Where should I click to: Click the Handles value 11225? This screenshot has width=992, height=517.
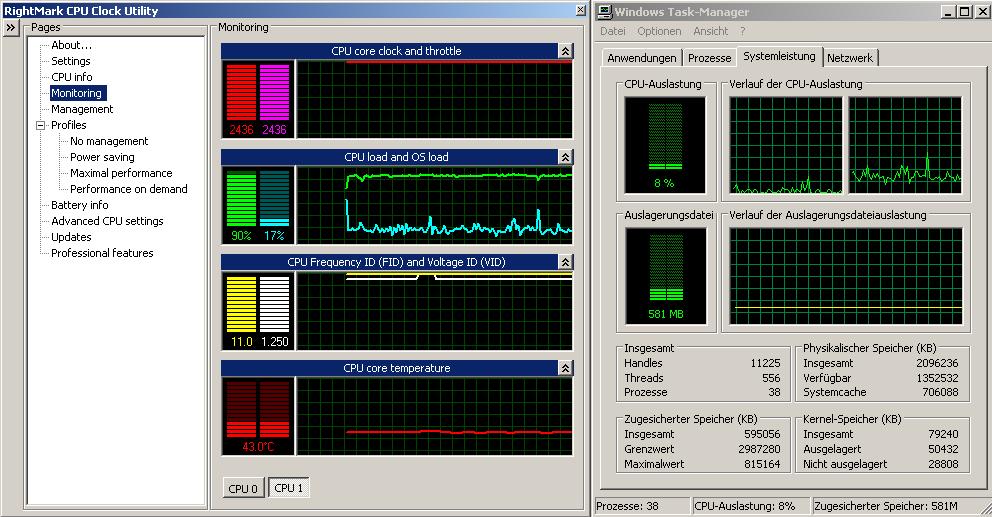click(x=766, y=363)
